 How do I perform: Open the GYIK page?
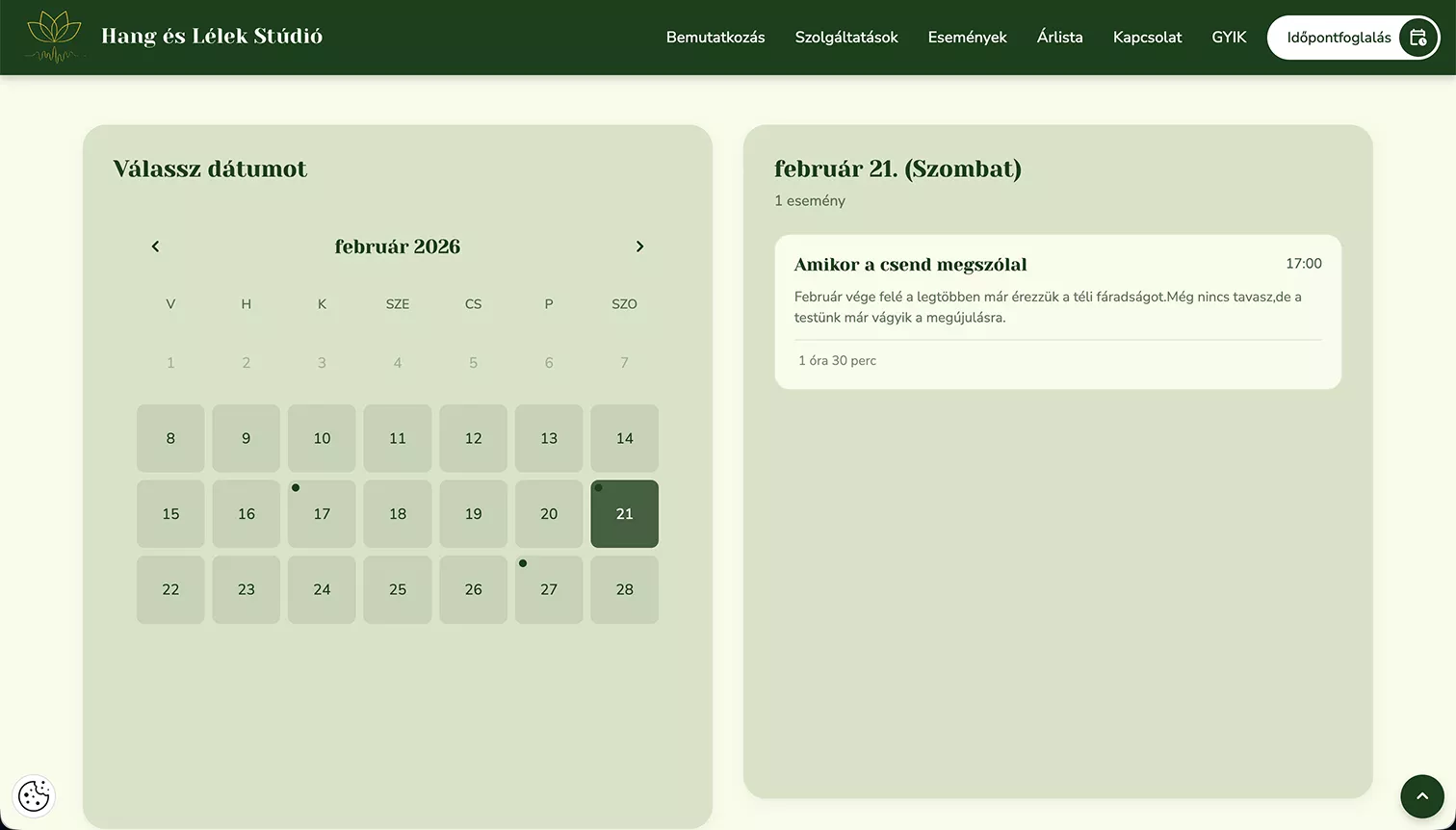1230,38
